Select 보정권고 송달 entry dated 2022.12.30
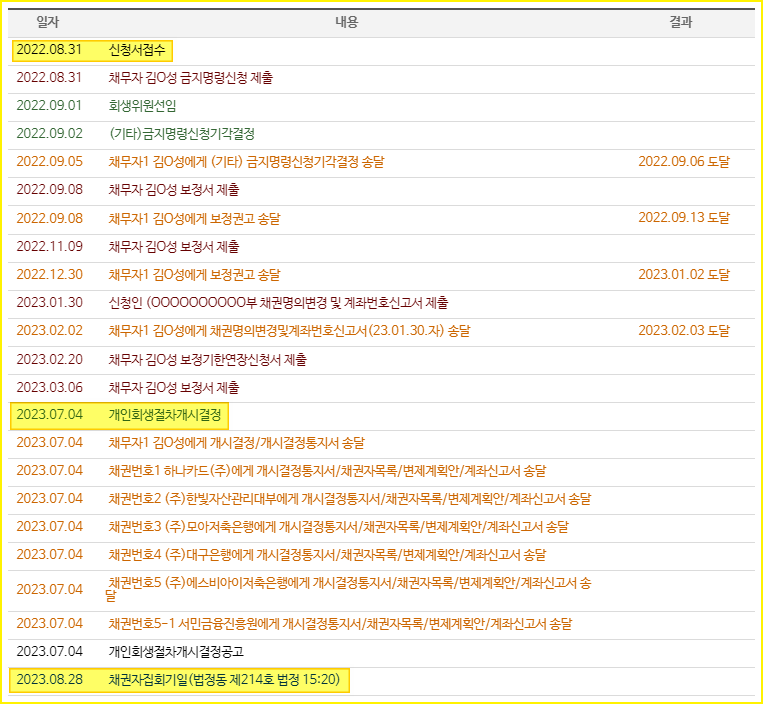The image size is (763, 704). click(195, 275)
